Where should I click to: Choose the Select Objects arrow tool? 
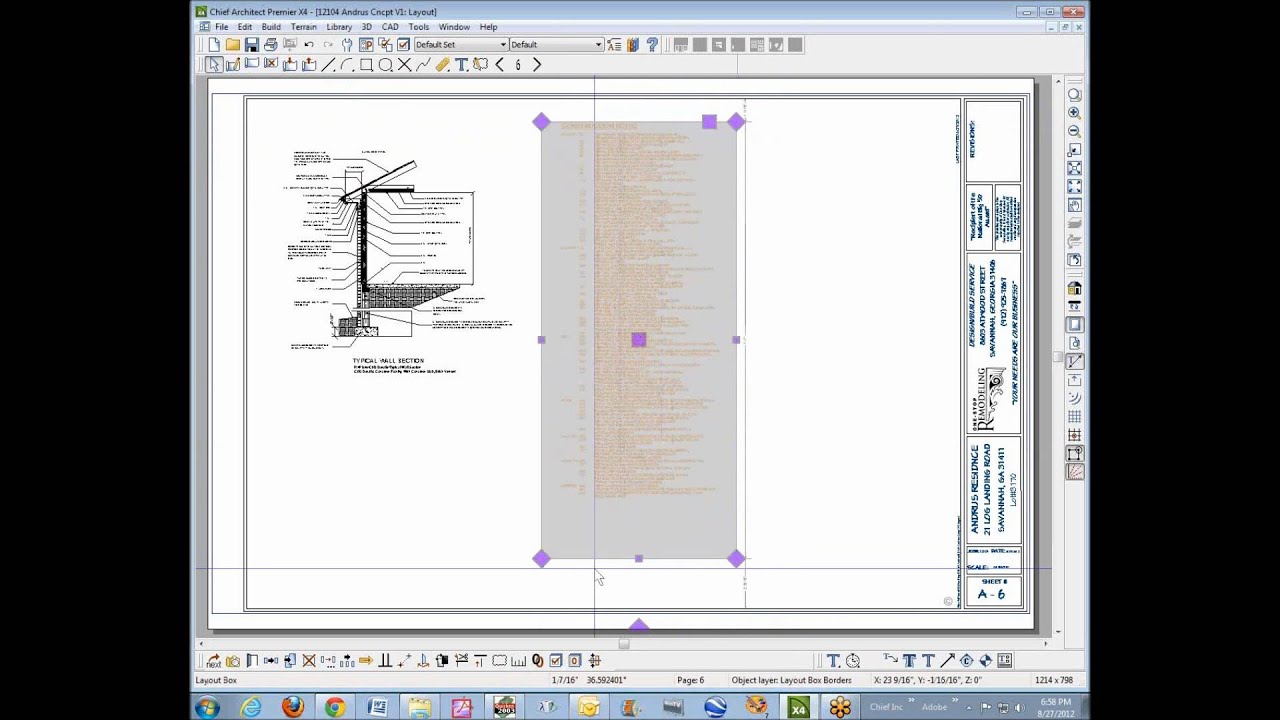point(214,65)
